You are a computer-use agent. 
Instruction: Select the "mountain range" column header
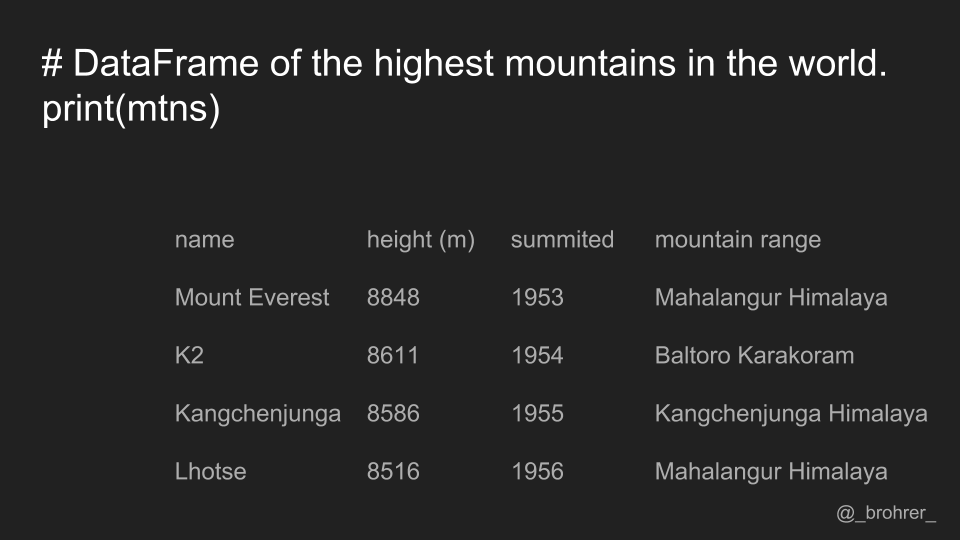(x=737, y=240)
